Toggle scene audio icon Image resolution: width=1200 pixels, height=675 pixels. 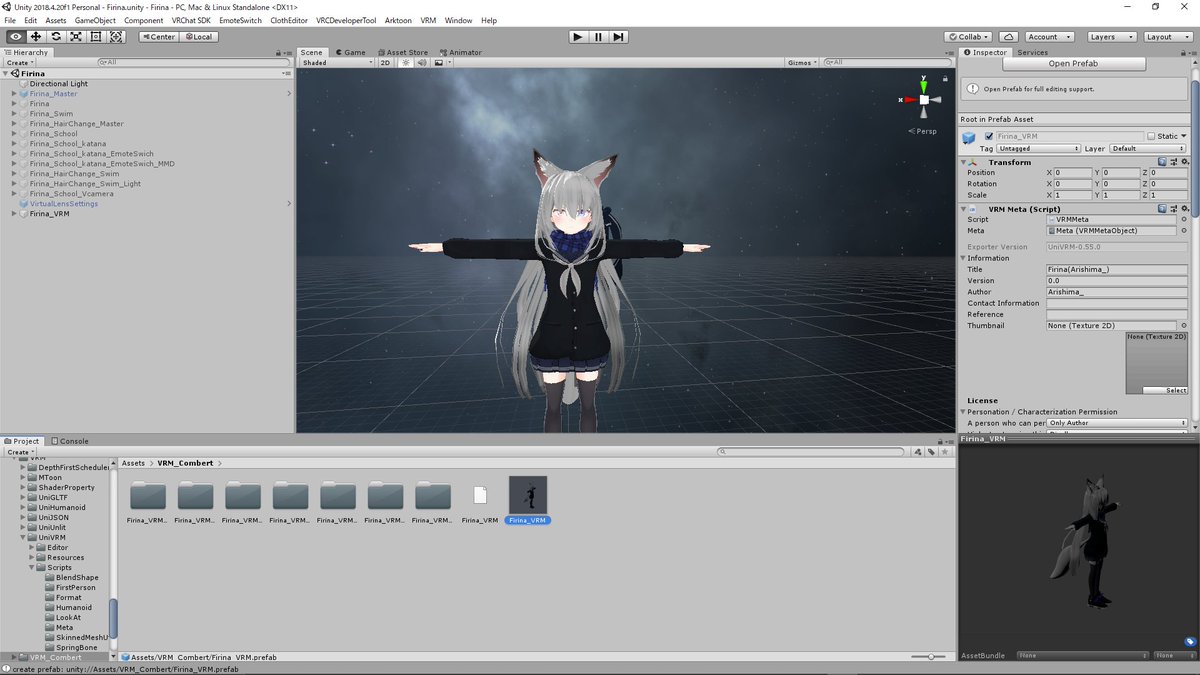tap(421, 62)
